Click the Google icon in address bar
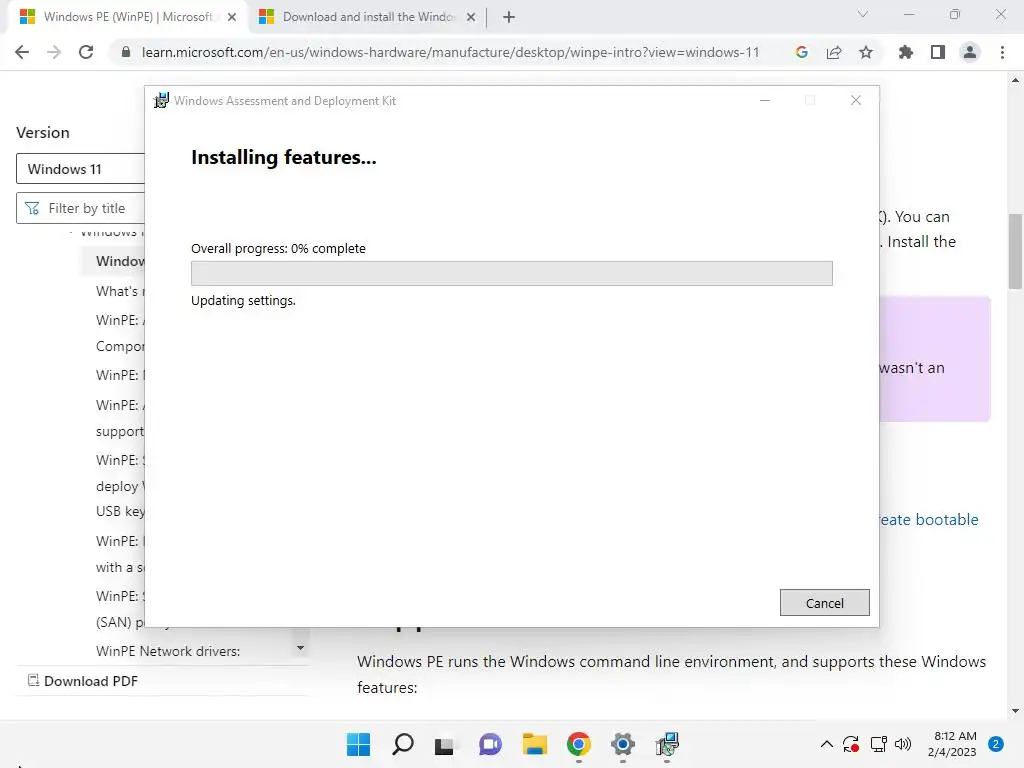1024x768 pixels. coord(801,52)
